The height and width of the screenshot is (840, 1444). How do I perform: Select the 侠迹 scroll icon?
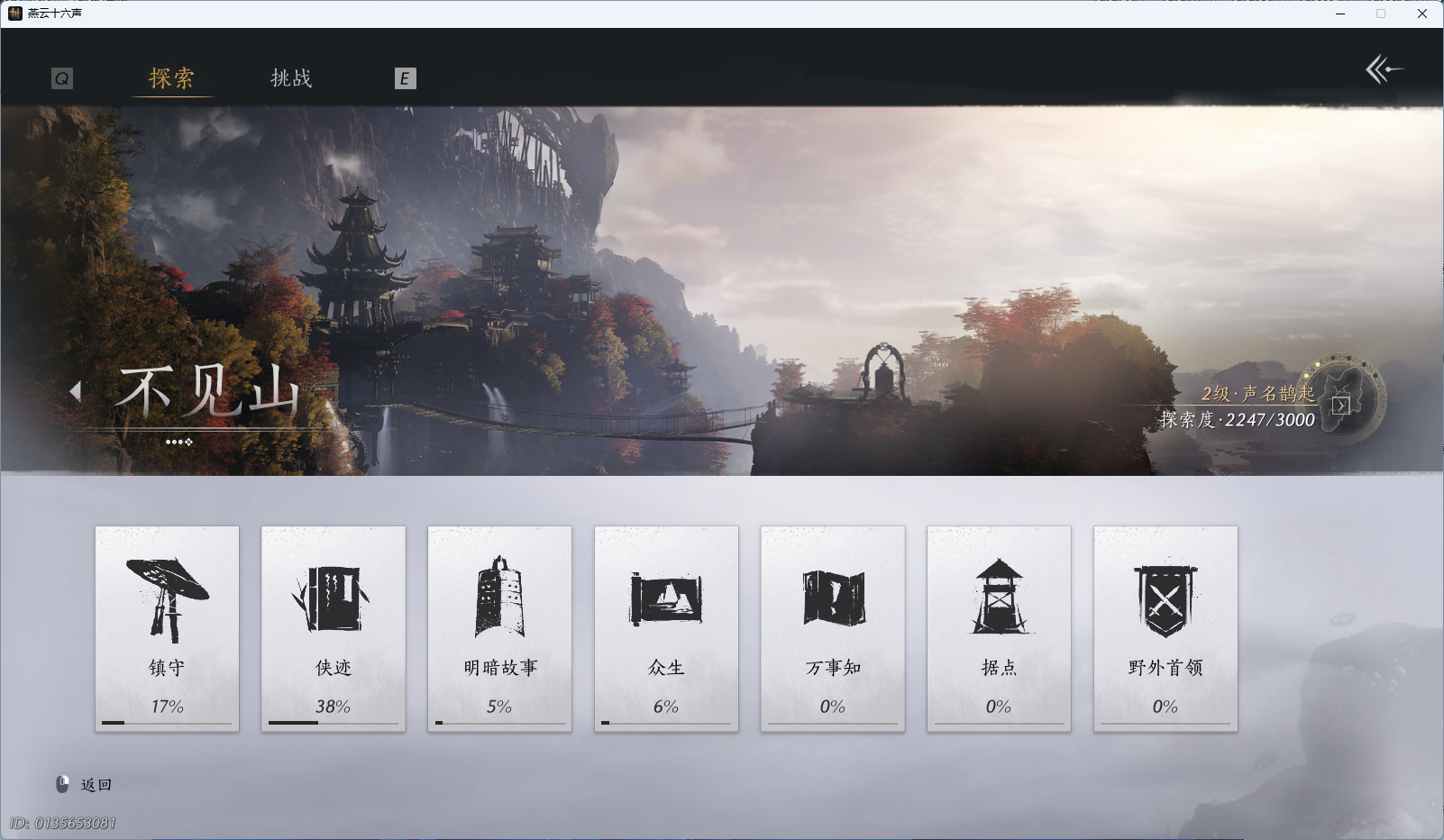click(x=333, y=599)
